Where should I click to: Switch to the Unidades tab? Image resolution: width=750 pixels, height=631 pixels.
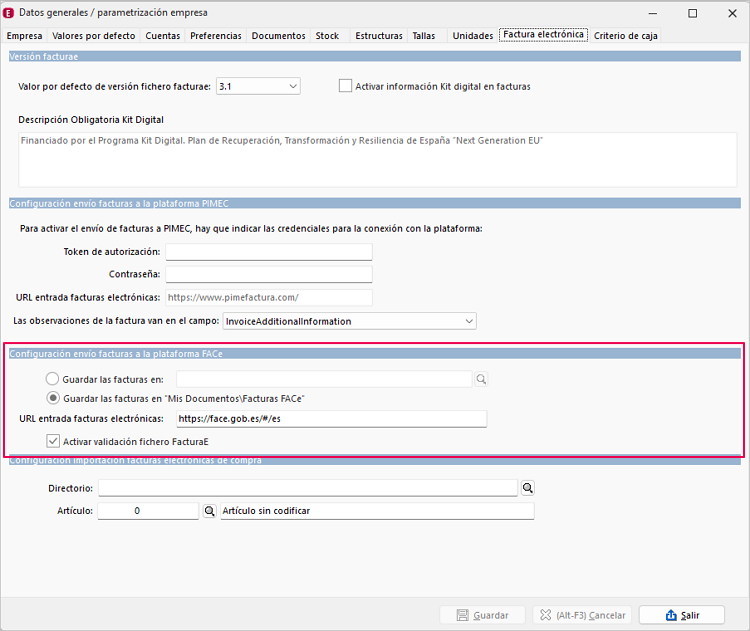(473, 35)
